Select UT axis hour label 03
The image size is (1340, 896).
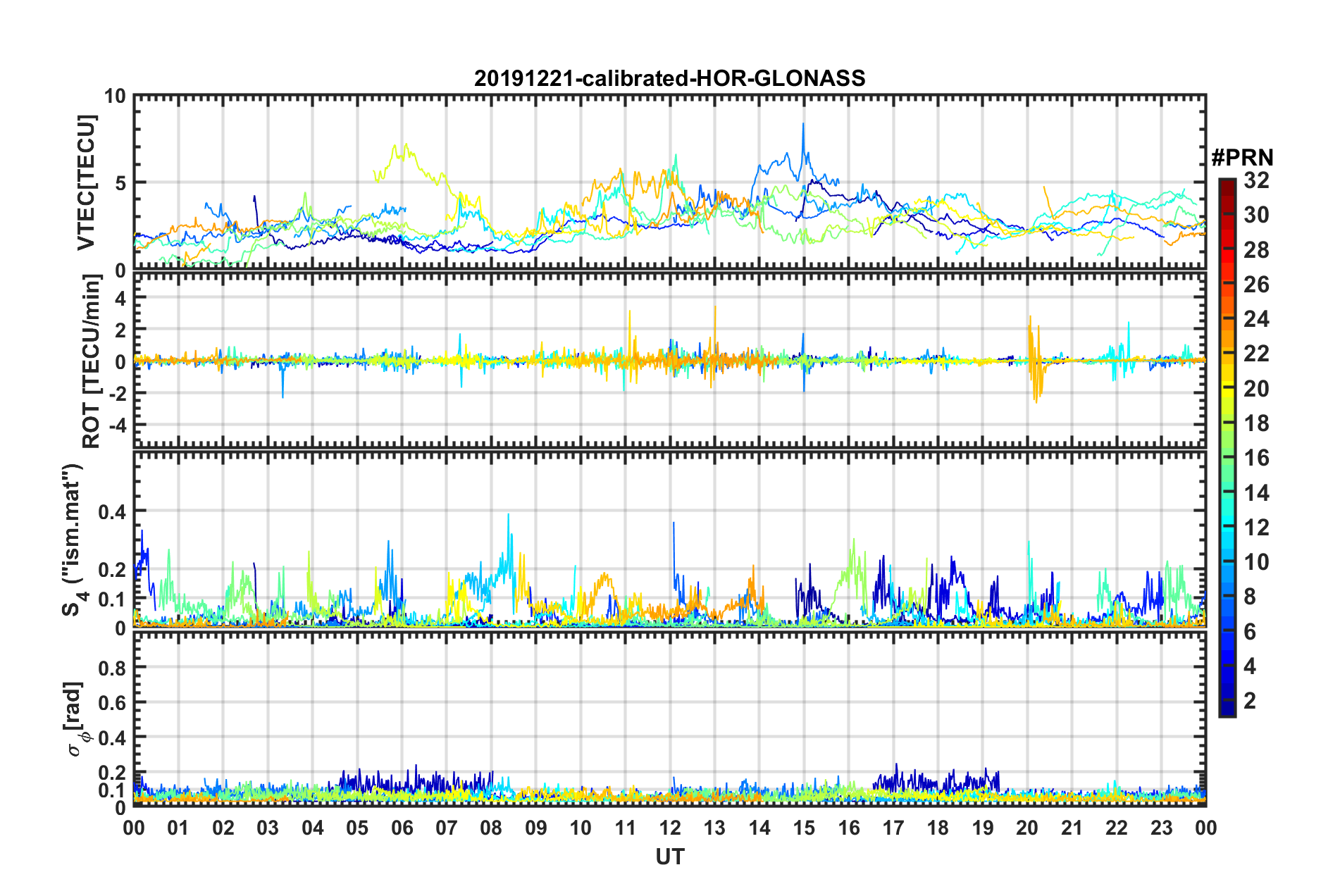[x=268, y=828]
